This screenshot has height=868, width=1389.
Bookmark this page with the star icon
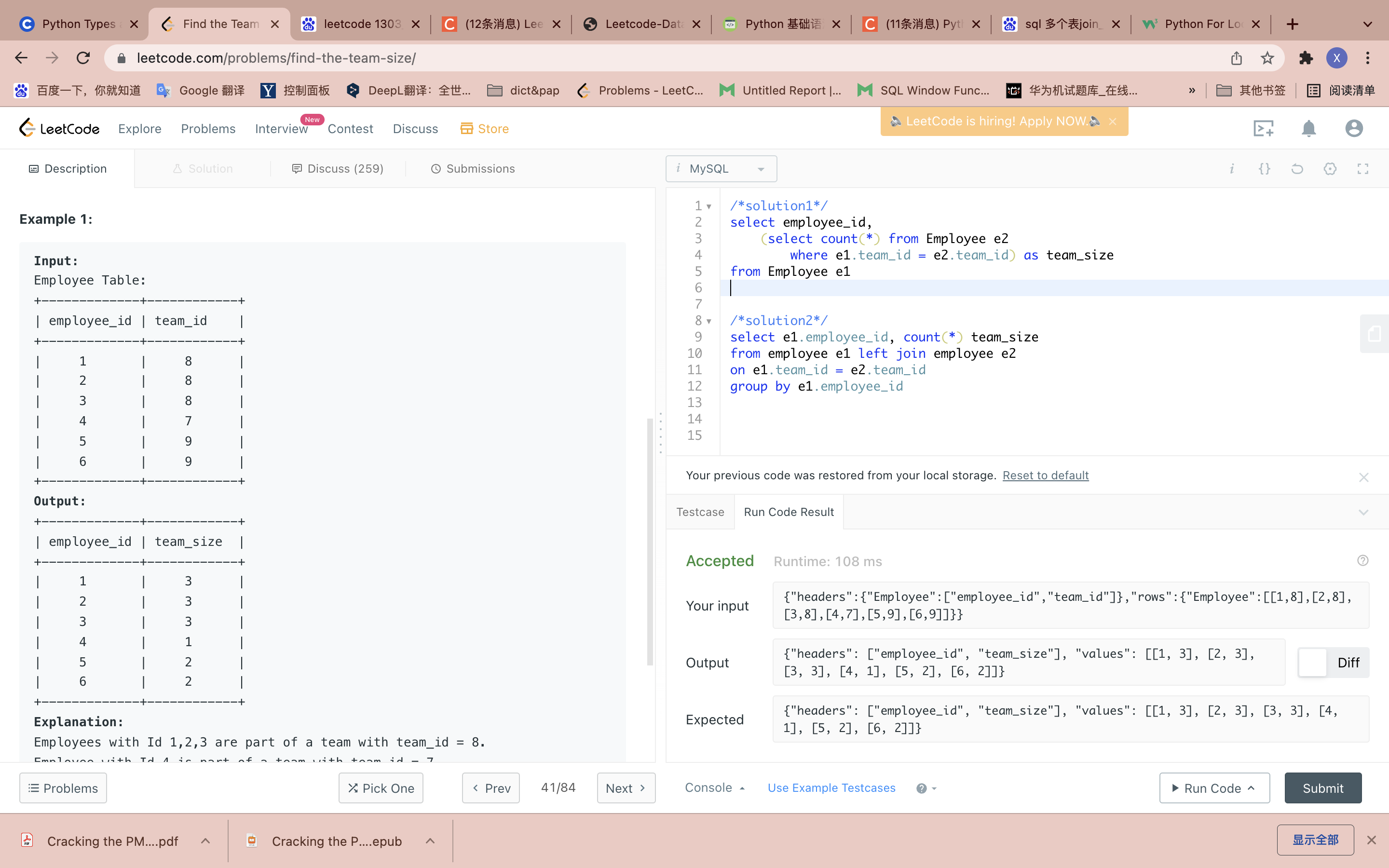click(1267, 58)
